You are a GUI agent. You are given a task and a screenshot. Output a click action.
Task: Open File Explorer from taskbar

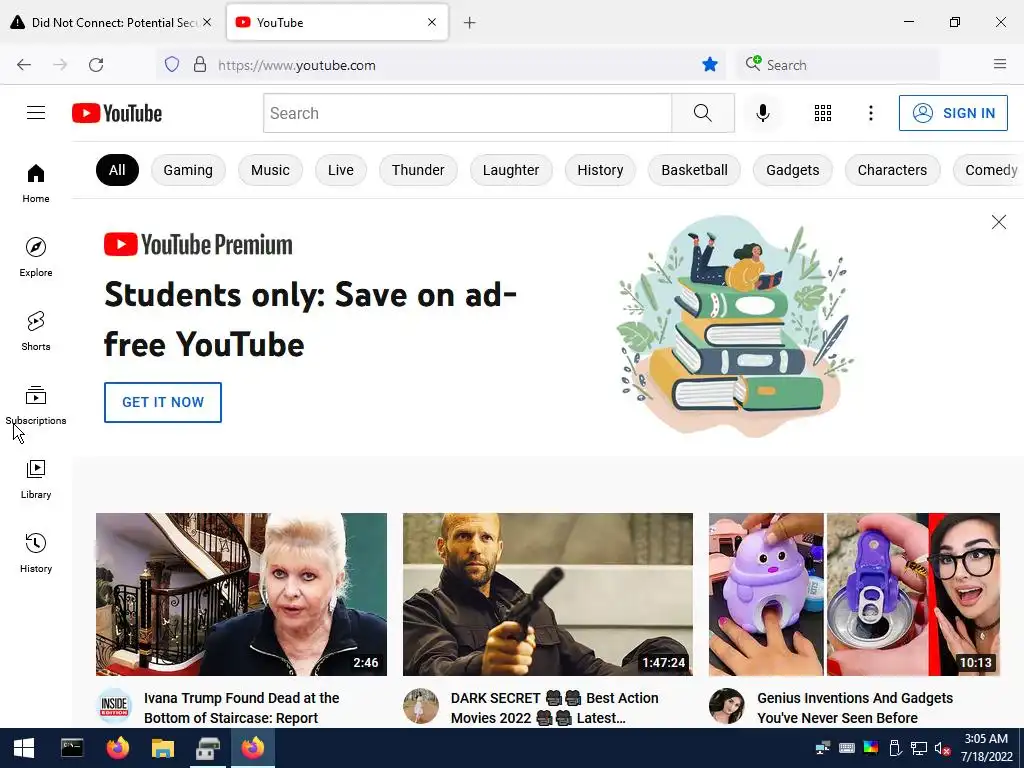tap(163, 748)
